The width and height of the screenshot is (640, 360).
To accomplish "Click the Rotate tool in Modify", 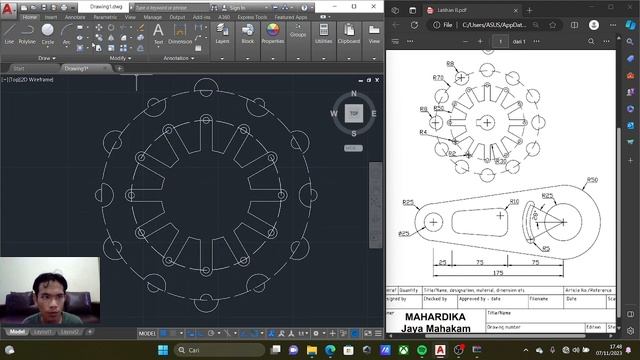I will pyautogui.click(x=111, y=27).
